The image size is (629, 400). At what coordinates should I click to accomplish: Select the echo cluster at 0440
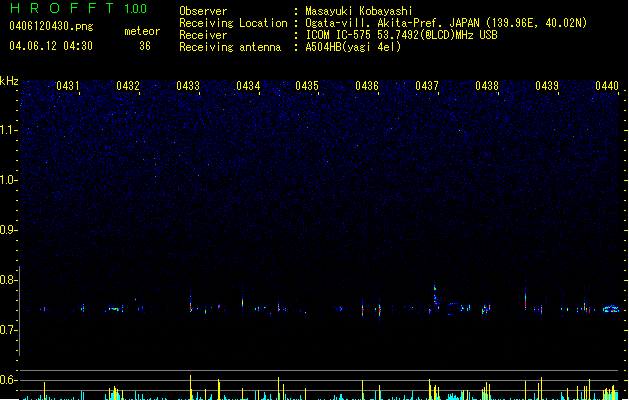point(611,309)
